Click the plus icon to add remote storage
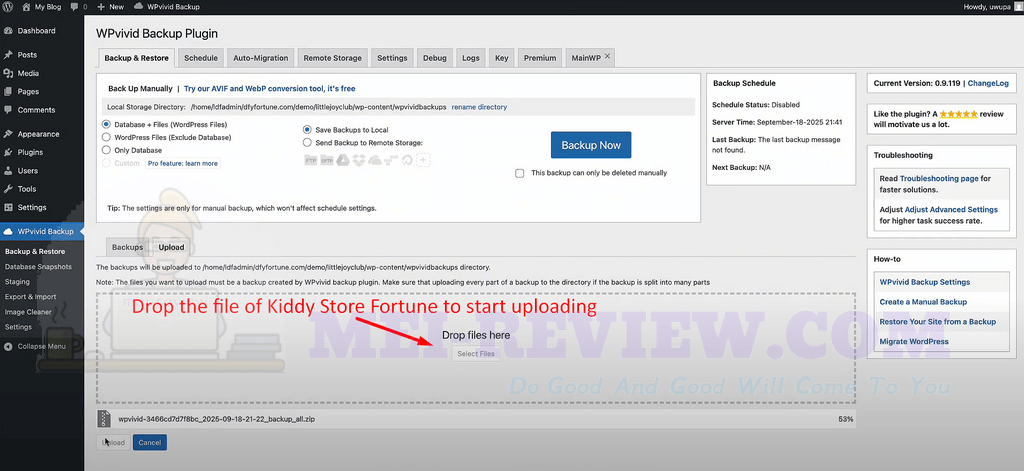The height and width of the screenshot is (471, 1024). tap(423, 159)
